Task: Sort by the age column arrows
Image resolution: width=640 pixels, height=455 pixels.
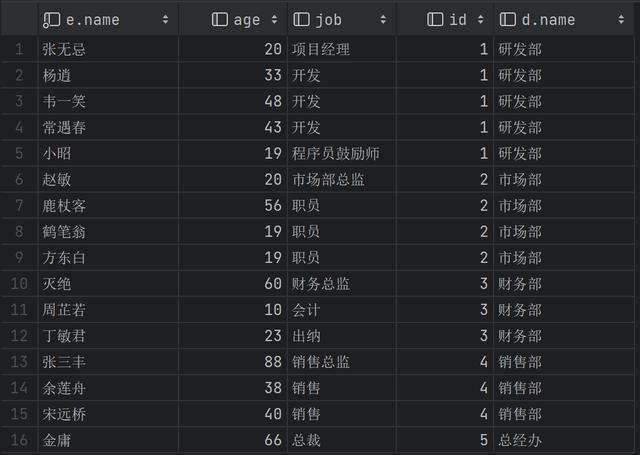Action: tap(274, 19)
